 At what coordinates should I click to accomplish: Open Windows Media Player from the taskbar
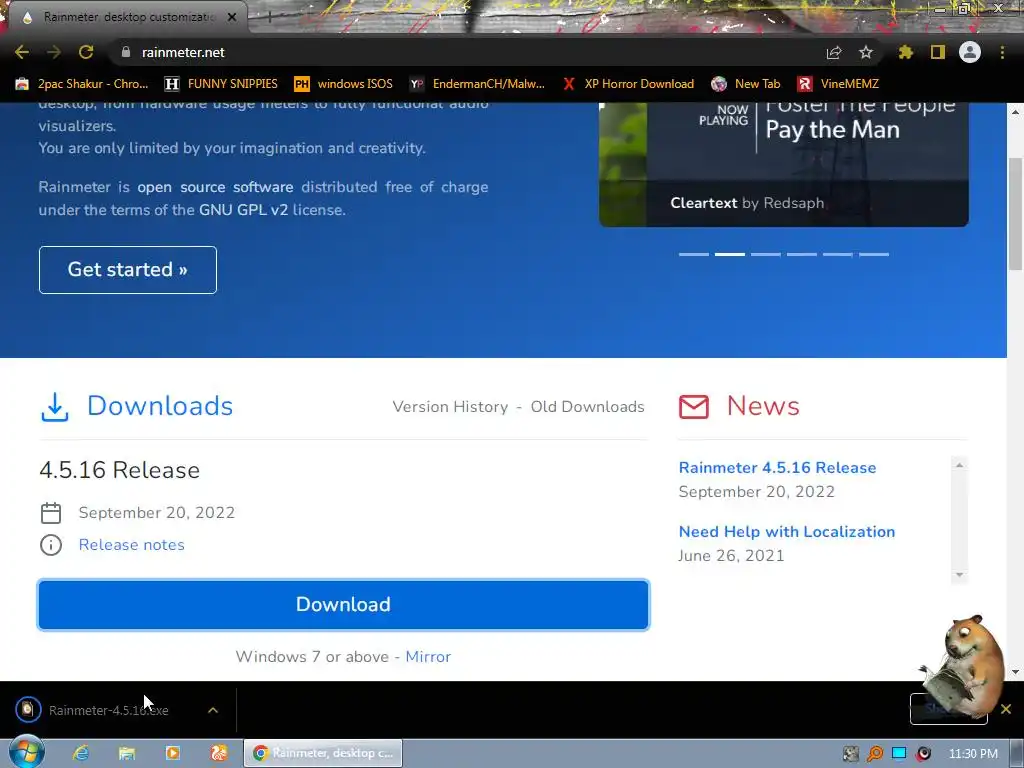172,753
